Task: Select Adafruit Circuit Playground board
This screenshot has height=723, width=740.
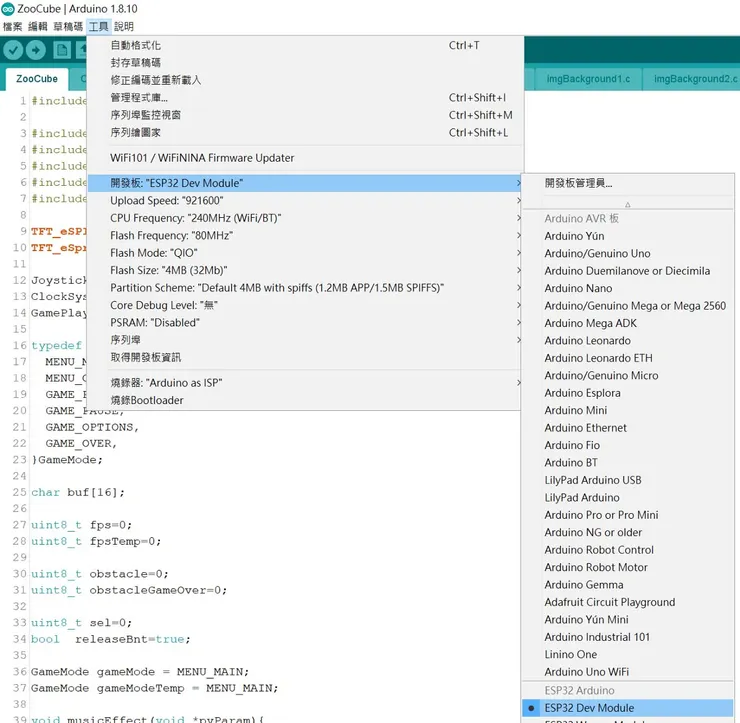Action: pos(609,602)
